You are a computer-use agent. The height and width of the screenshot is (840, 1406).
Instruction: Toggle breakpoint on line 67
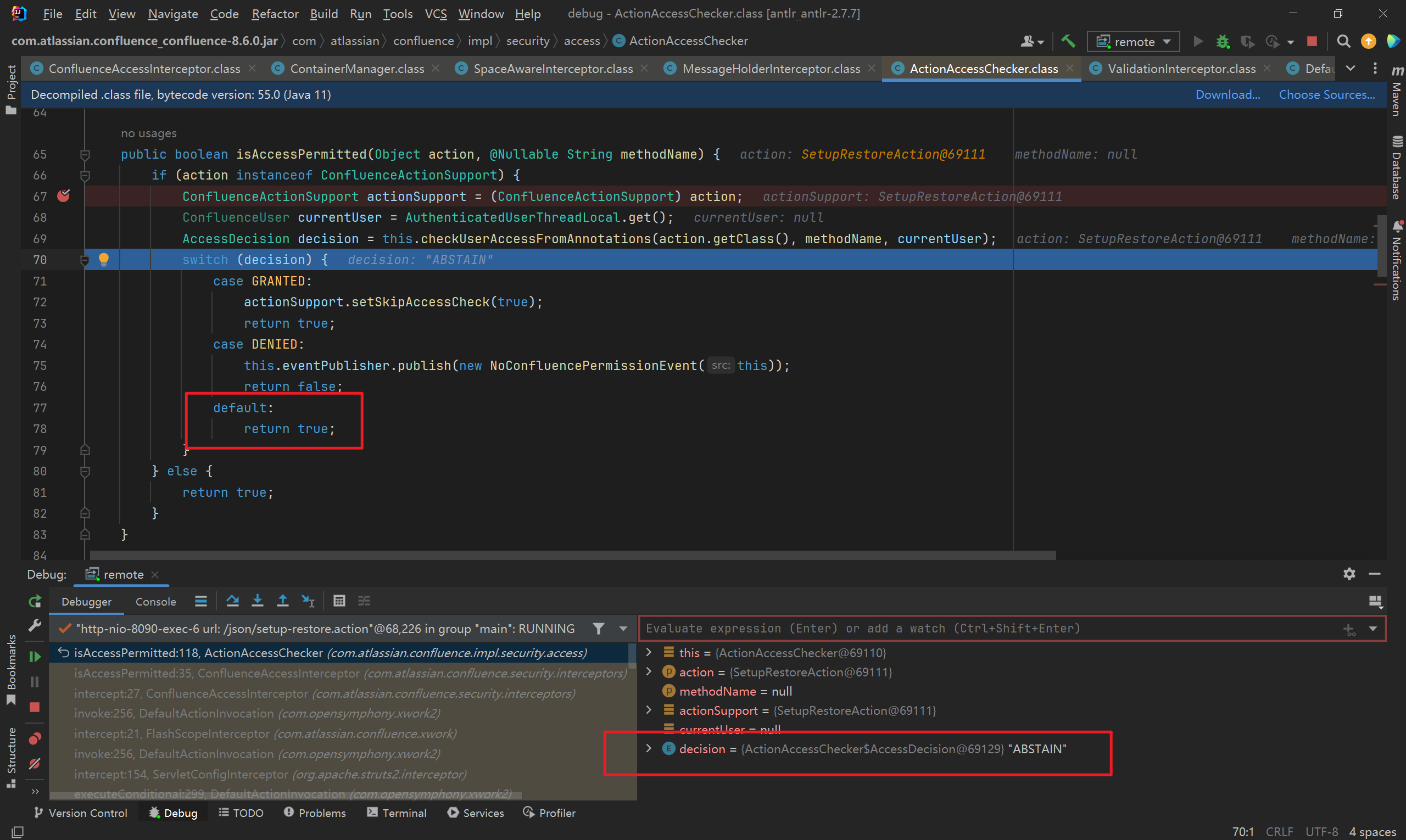coord(63,196)
